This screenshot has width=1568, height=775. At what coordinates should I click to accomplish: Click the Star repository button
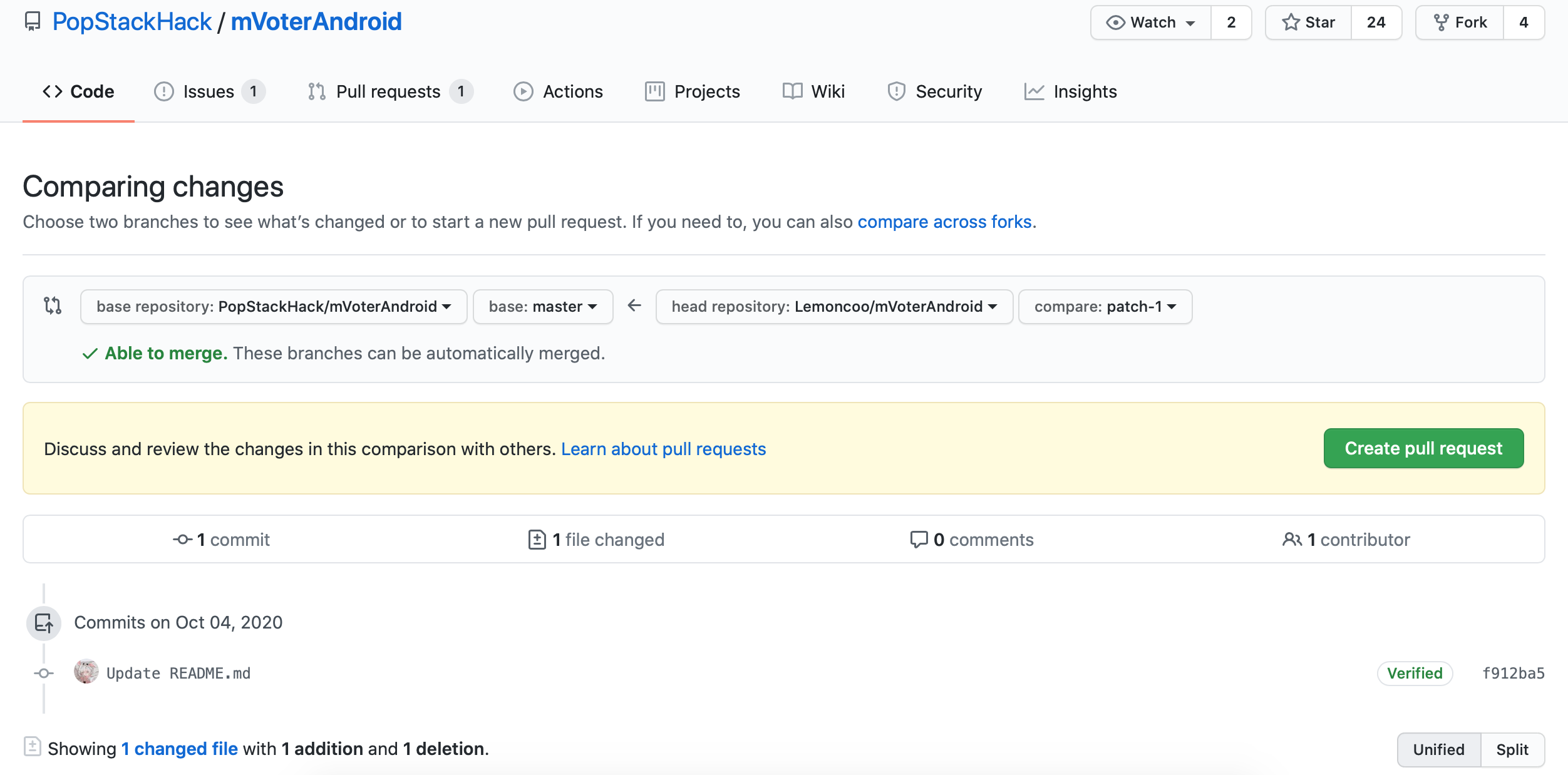point(1308,23)
